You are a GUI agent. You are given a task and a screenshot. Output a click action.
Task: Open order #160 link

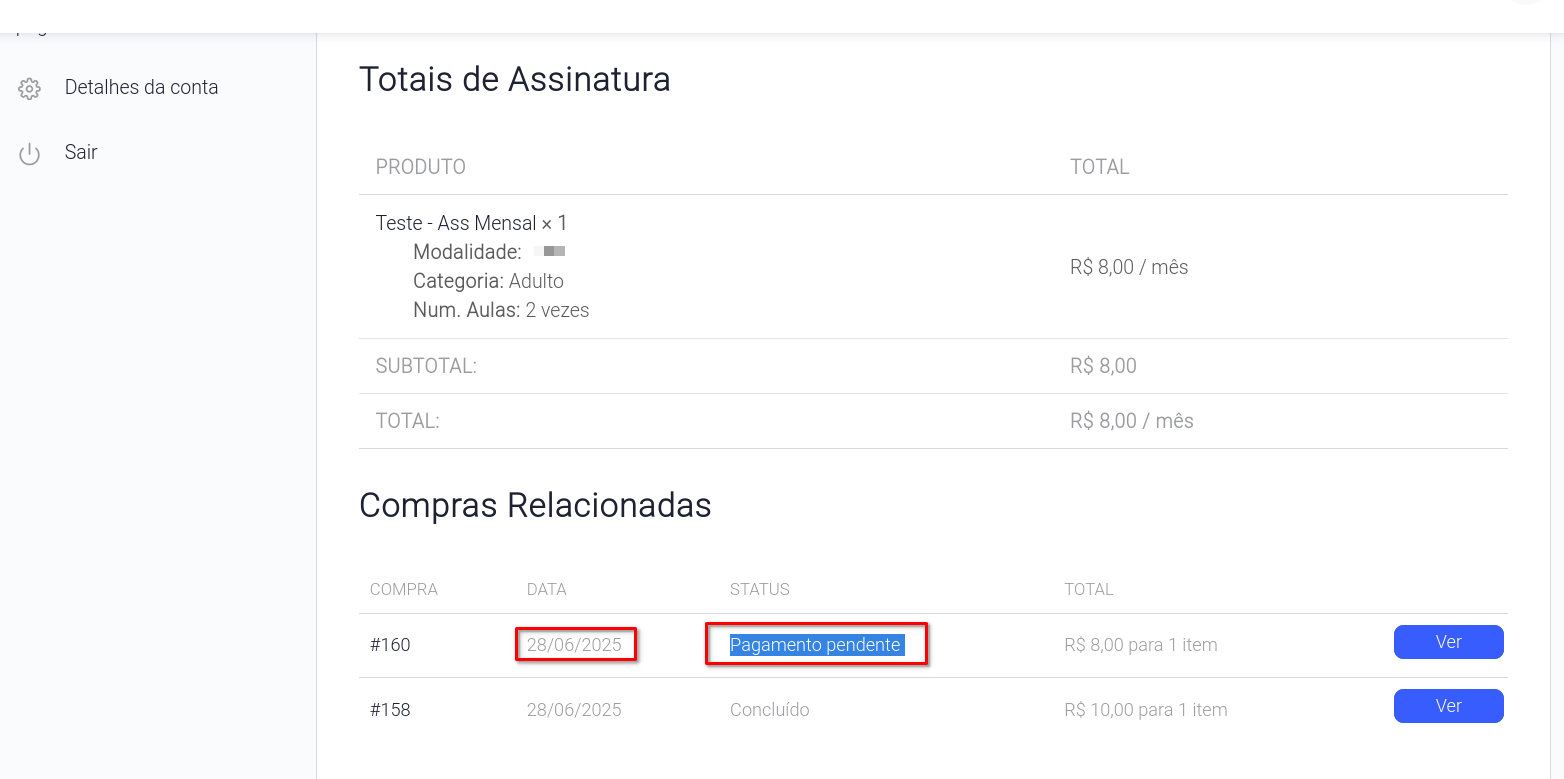[390, 645]
